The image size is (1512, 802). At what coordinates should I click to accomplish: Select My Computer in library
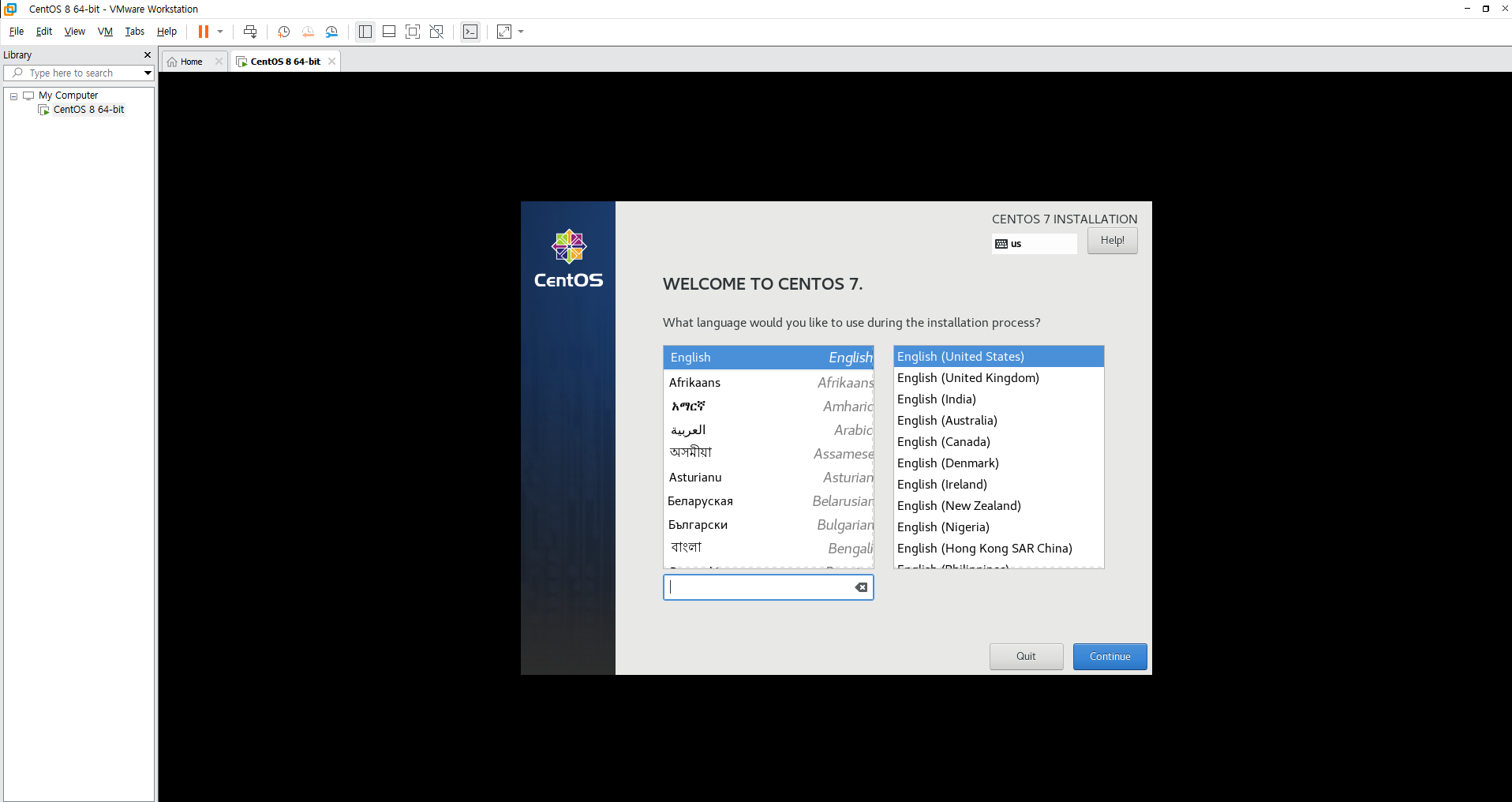click(x=68, y=96)
